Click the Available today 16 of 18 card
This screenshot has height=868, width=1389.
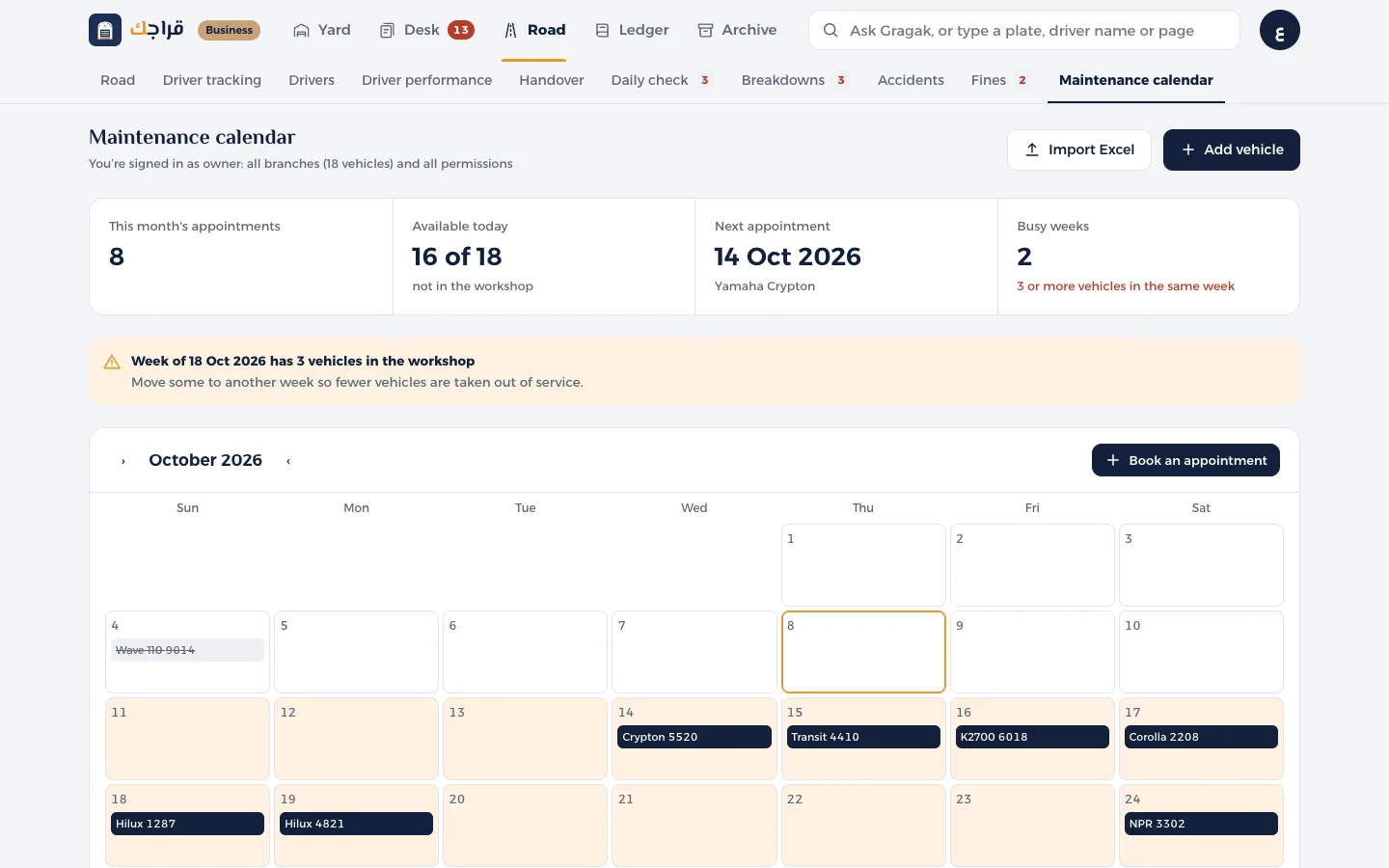click(544, 257)
